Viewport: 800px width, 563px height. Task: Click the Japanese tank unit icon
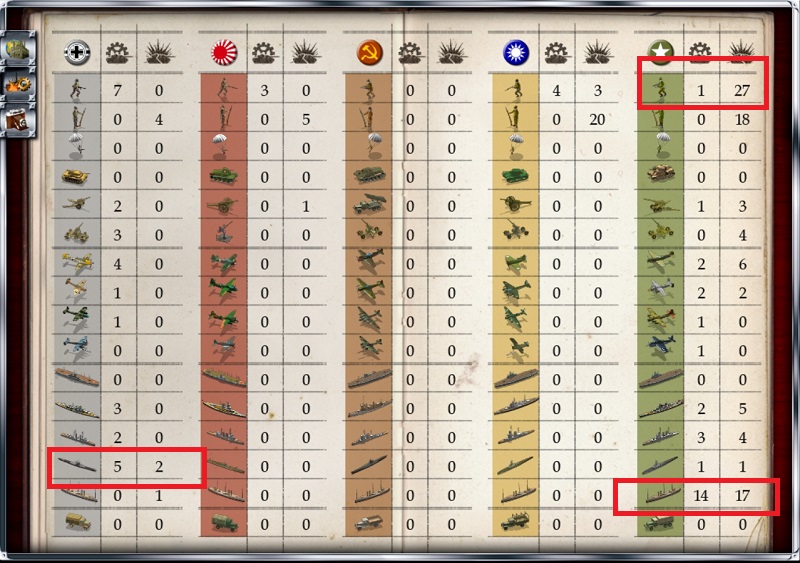click(x=223, y=176)
